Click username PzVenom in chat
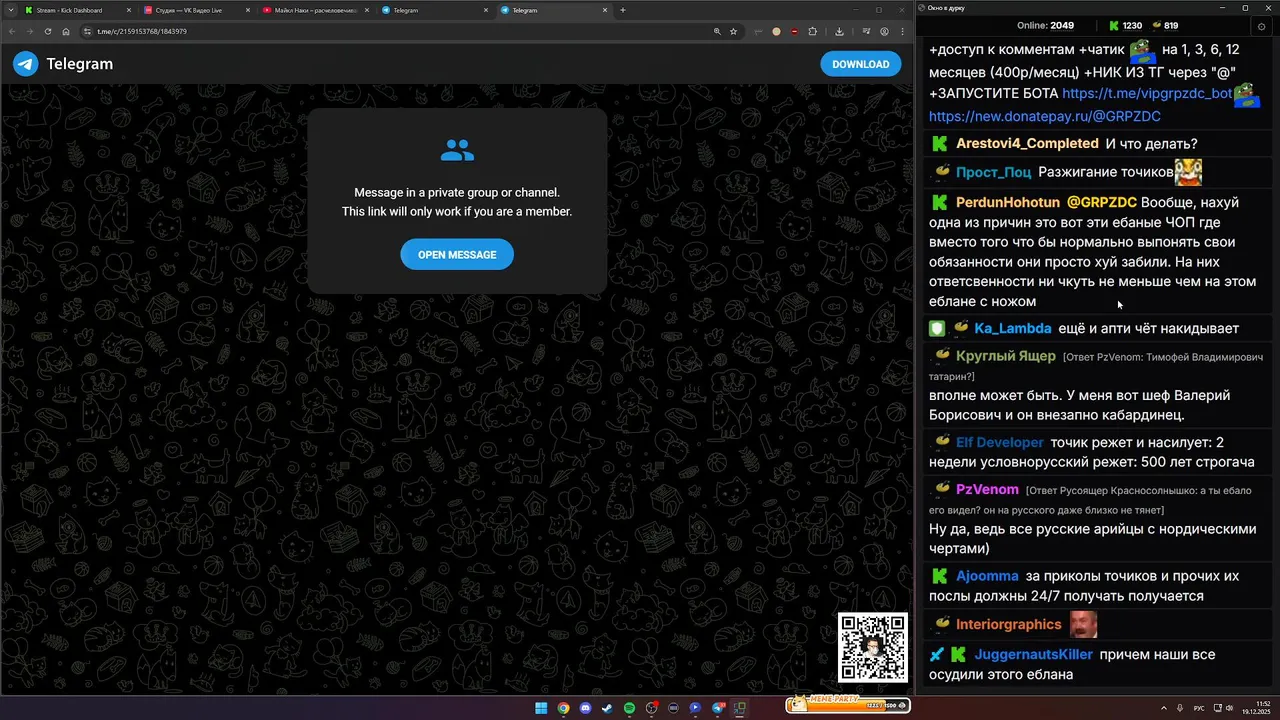 tap(987, 489)
